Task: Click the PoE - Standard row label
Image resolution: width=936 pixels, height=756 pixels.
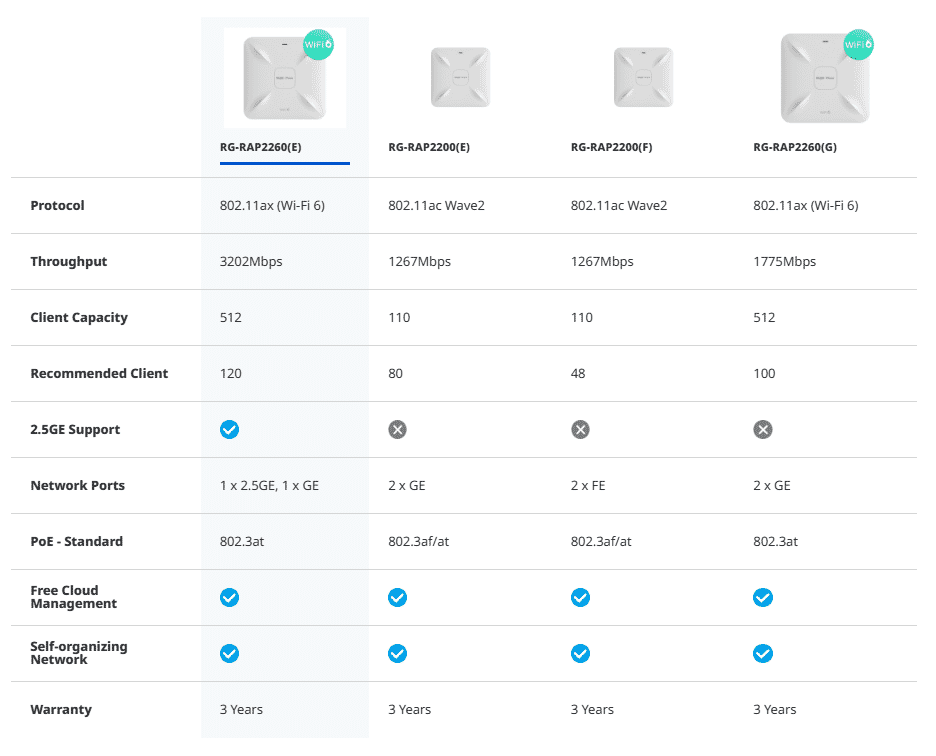Action: (76, 542)
